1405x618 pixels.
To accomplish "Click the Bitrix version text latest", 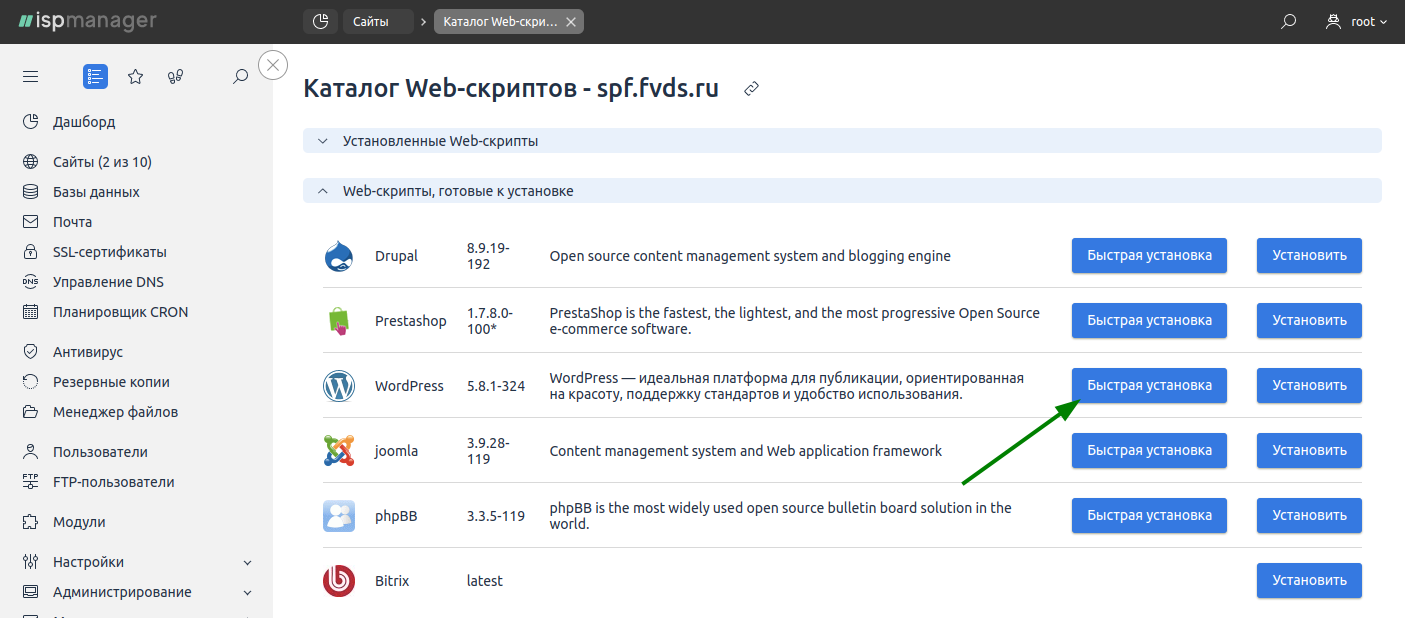I will pyautogui.click(x=485, y=581).
